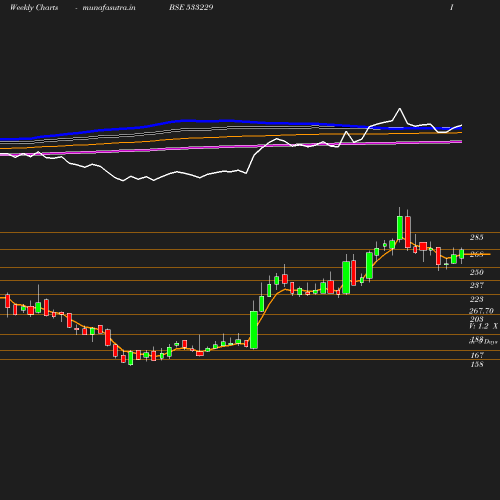
Task: Select the 167 price level label
Action: (x=477, y=355)
